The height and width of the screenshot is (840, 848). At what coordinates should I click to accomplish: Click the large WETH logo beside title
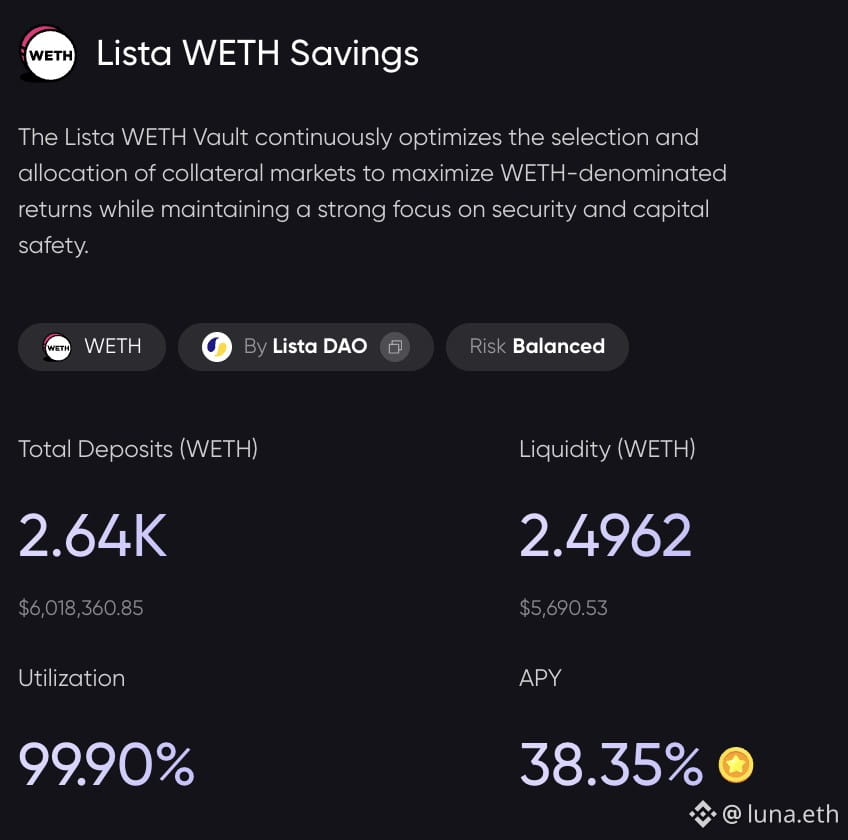pyautogui.click(x=47, y=54)
